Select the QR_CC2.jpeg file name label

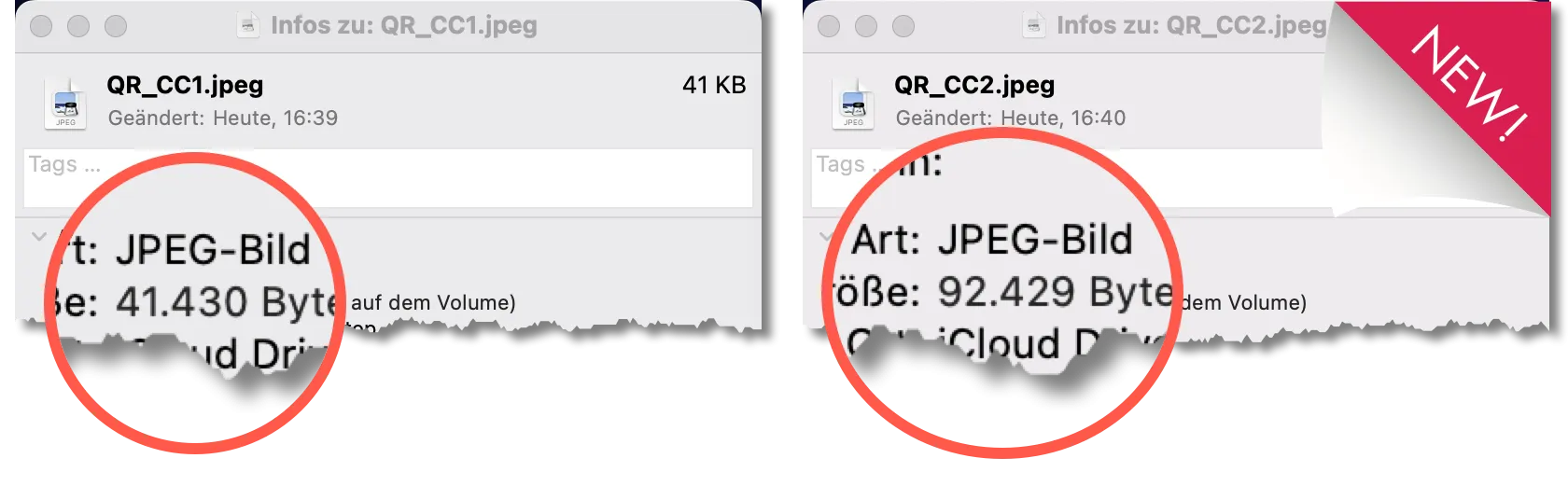(x=974, y=85)
